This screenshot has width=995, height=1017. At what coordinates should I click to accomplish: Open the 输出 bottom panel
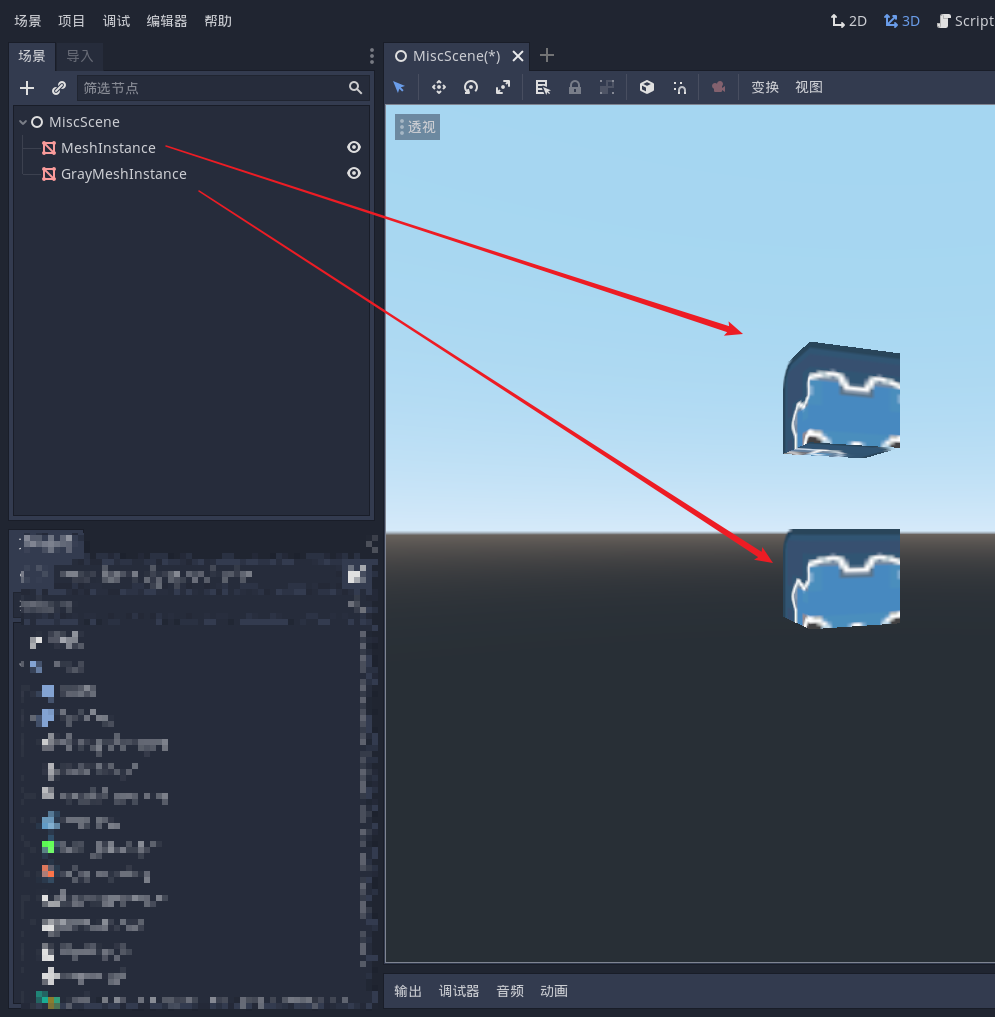[x=408, y=990]
